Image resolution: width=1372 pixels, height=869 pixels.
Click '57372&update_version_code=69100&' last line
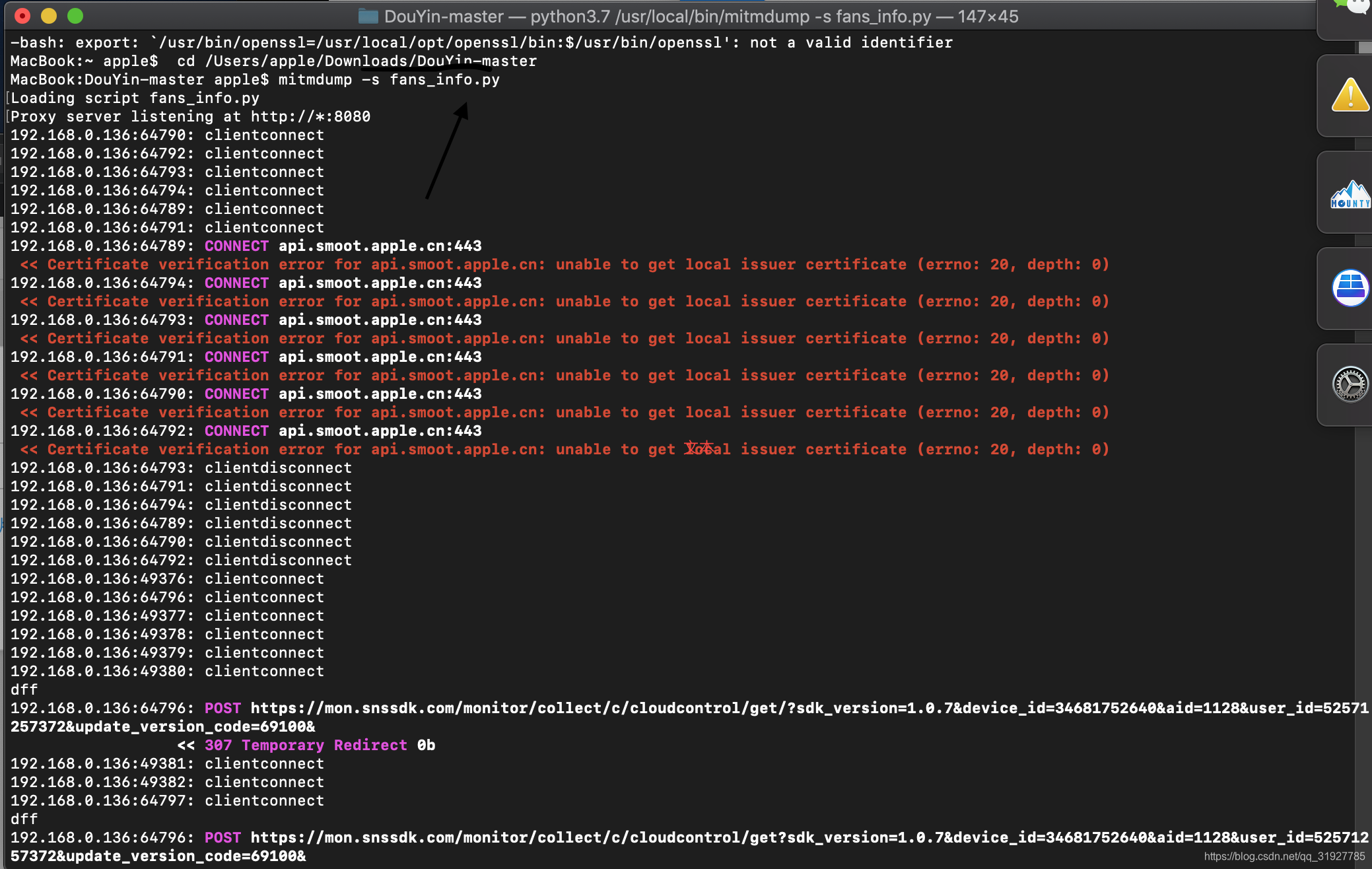click(158, 856)
